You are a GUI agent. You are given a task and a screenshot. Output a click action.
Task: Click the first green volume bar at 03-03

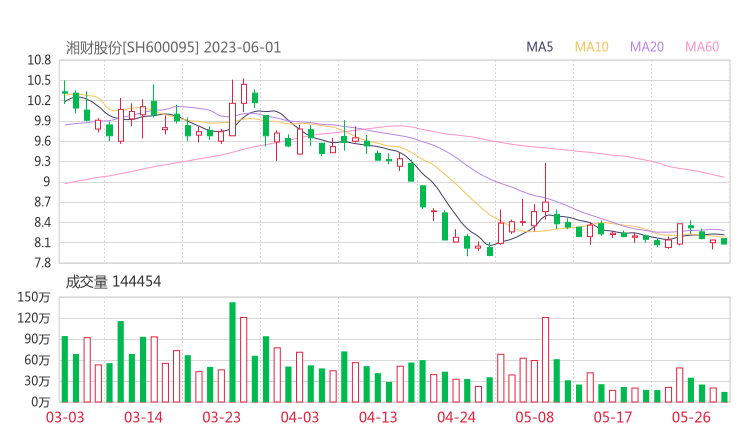[x=65, y=369]
